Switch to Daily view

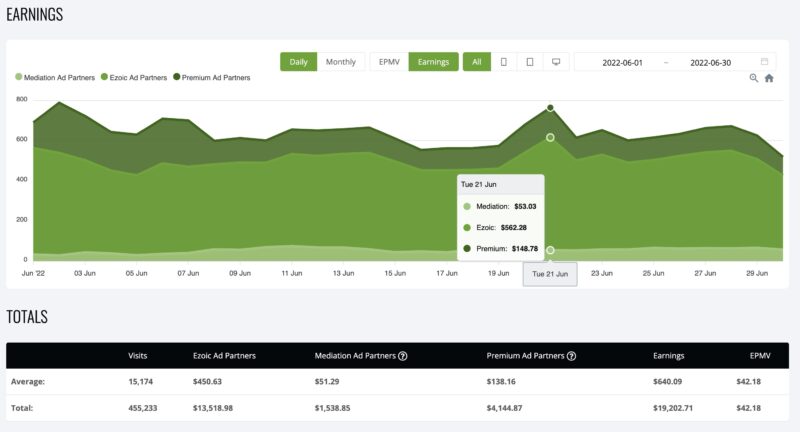pyautogui.click(x=298, y=62)
